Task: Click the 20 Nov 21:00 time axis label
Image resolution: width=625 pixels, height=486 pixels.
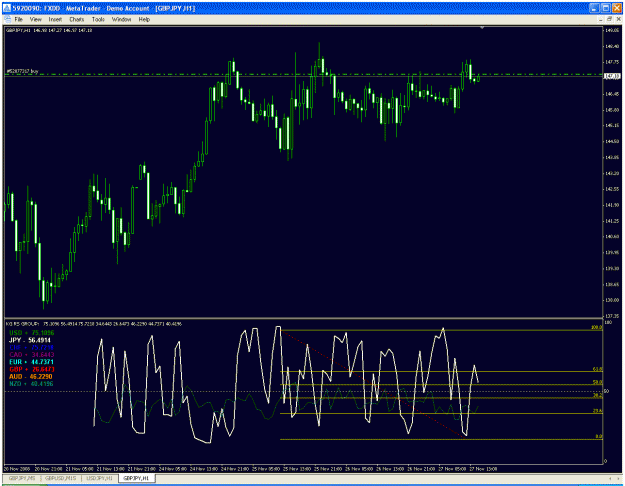Action: [48, 468]
